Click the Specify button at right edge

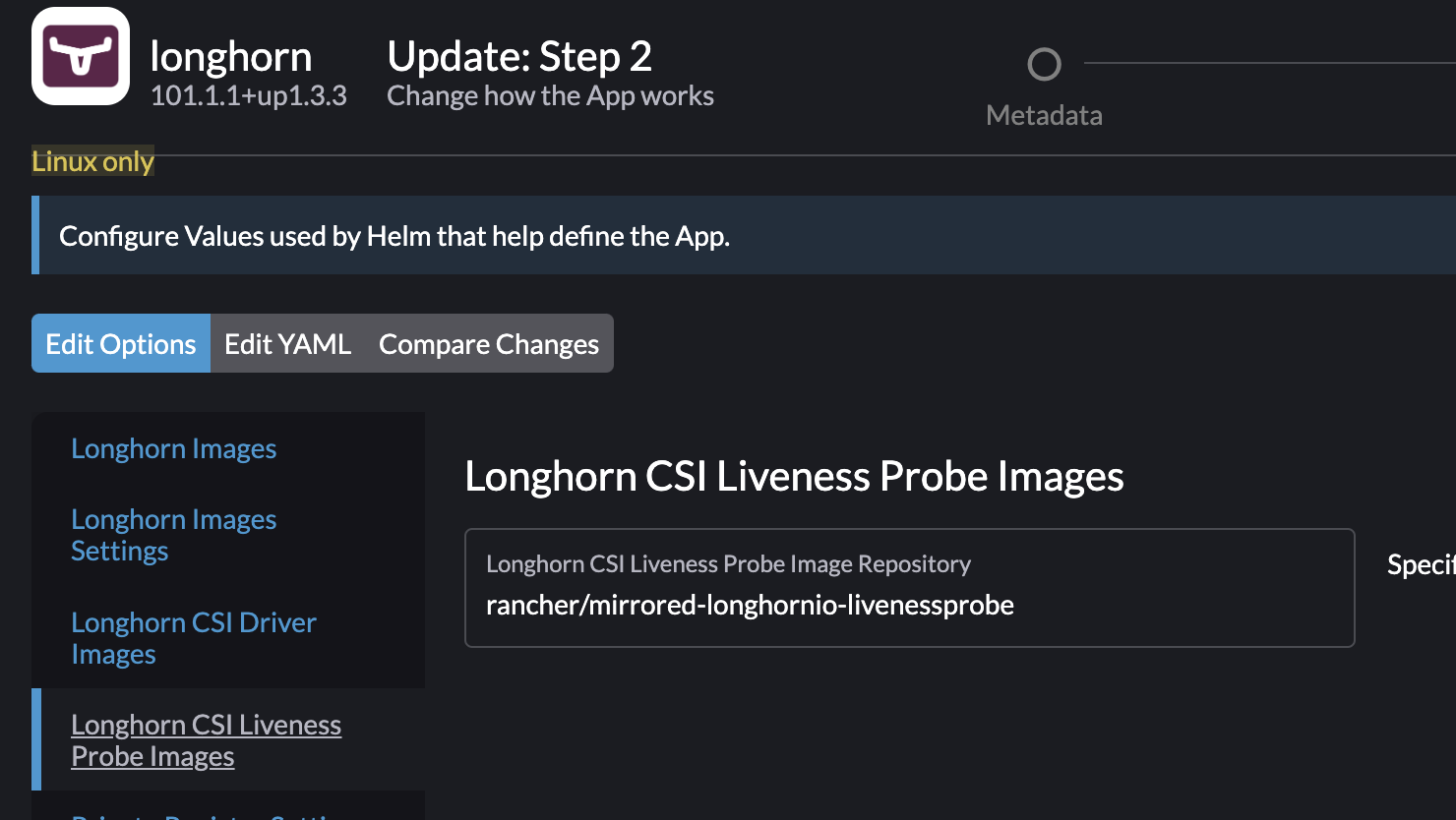click(1424, 564)
